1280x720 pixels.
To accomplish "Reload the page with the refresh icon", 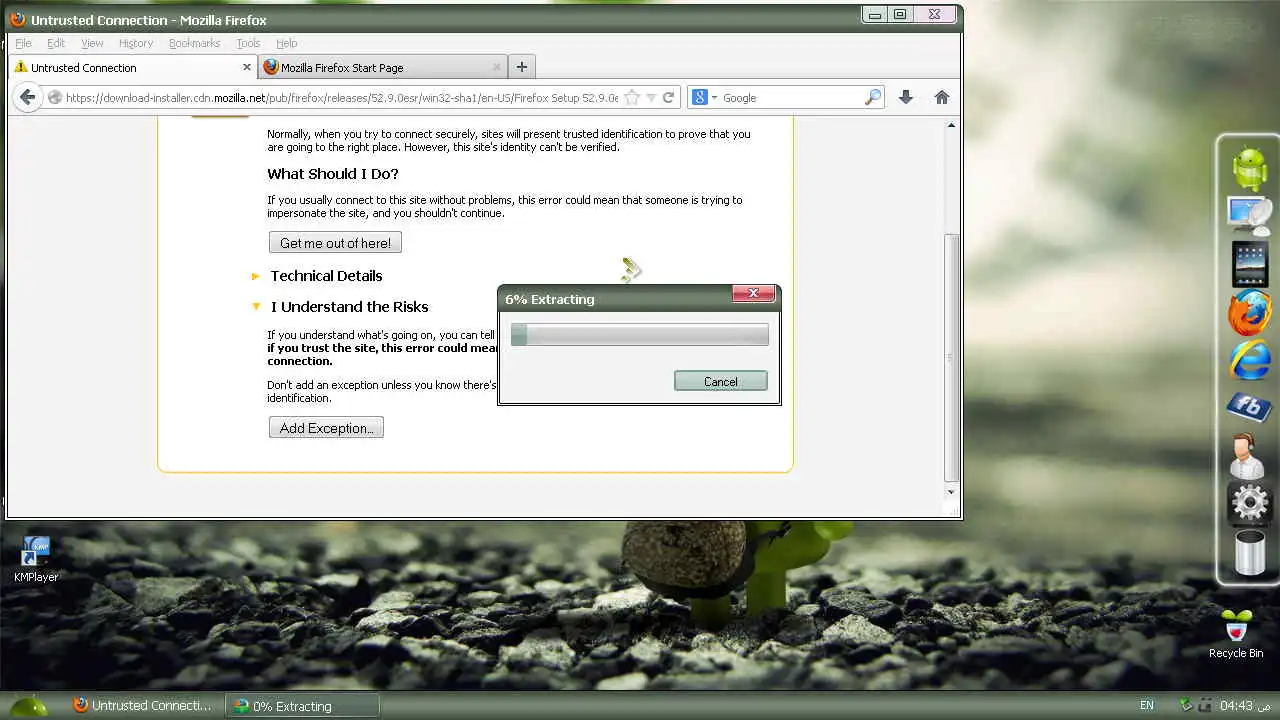I will [x=669, y=97].
